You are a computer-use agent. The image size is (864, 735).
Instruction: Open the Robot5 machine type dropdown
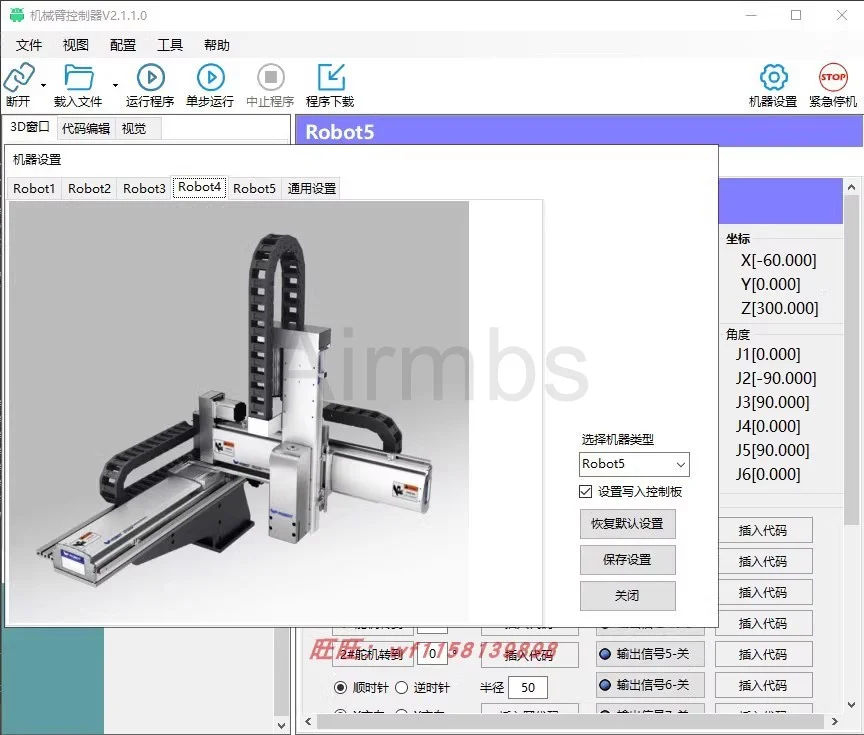(633, 464)
